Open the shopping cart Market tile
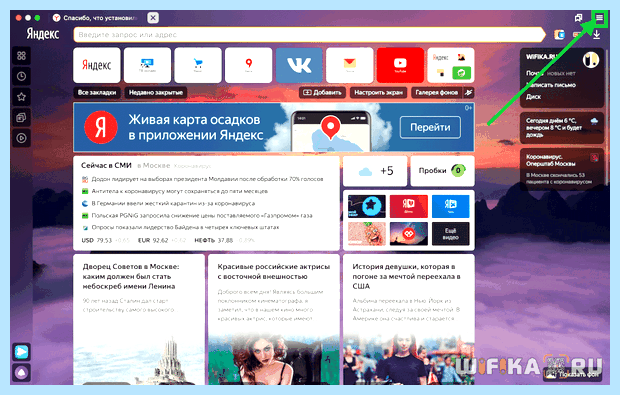This screenshot has height=395, width=620. click(198, 65)
